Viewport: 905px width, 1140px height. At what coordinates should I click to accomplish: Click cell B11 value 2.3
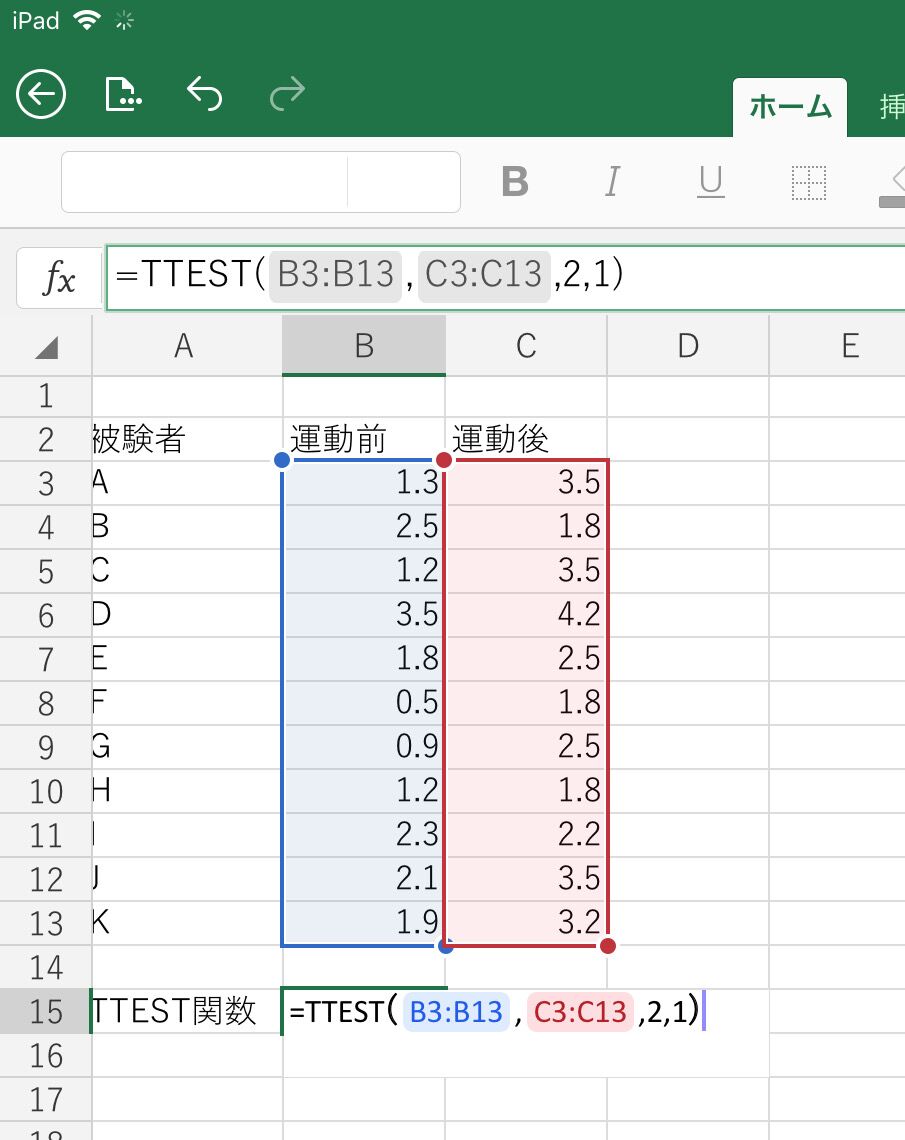[x=363, y=835]
